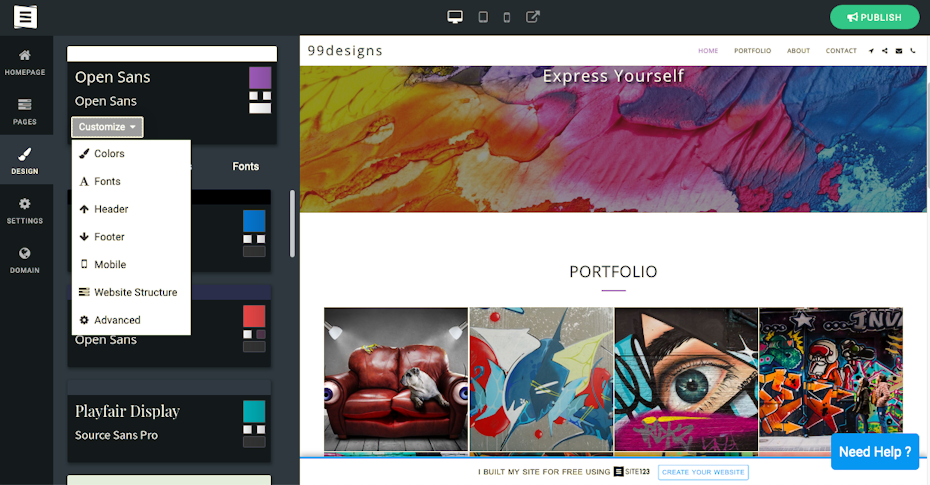
Task: Open the Pages section in sidebar
Action: [25, 111]
